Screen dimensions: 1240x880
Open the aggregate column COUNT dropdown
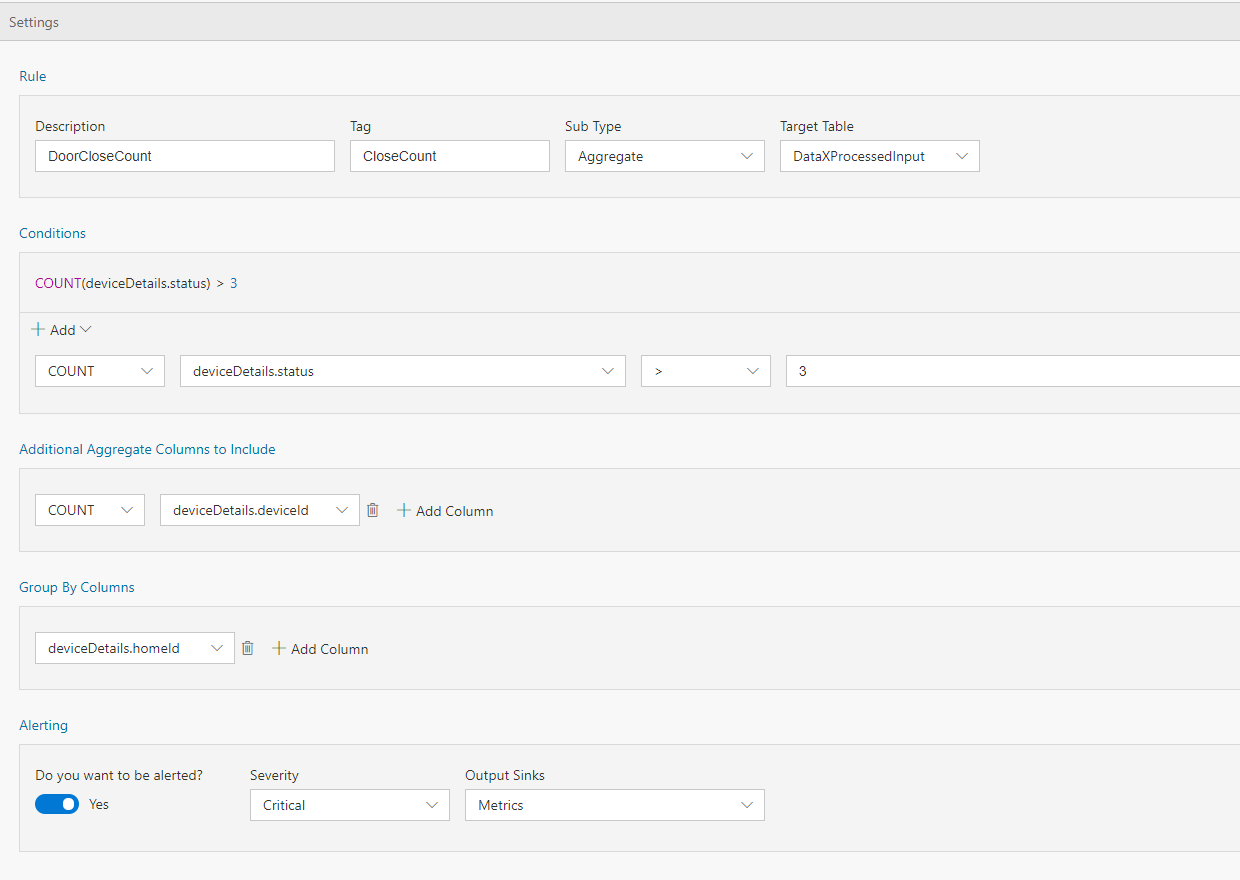point(89,510)
